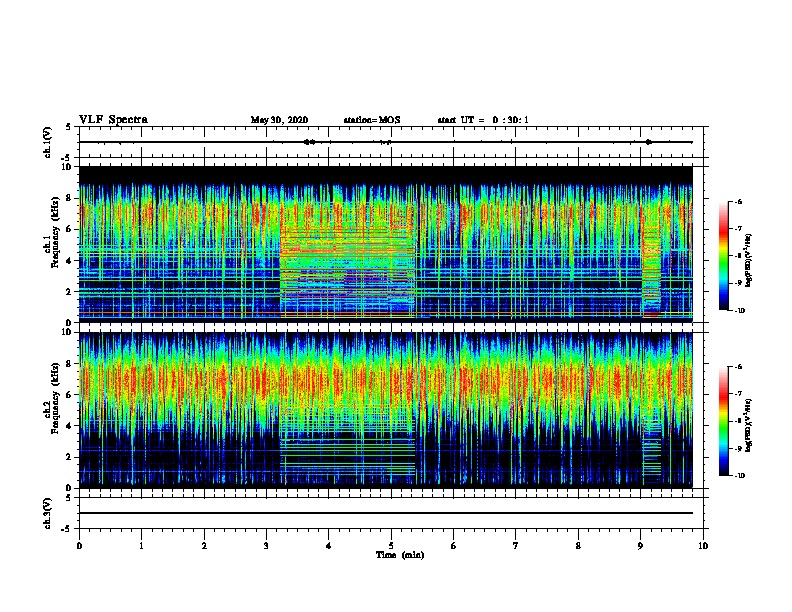Viewport: 792px width, 612px height.
Task: Click the ch.2 "Frequency (kHz)" axis label
Action: (x=55, y=398)
